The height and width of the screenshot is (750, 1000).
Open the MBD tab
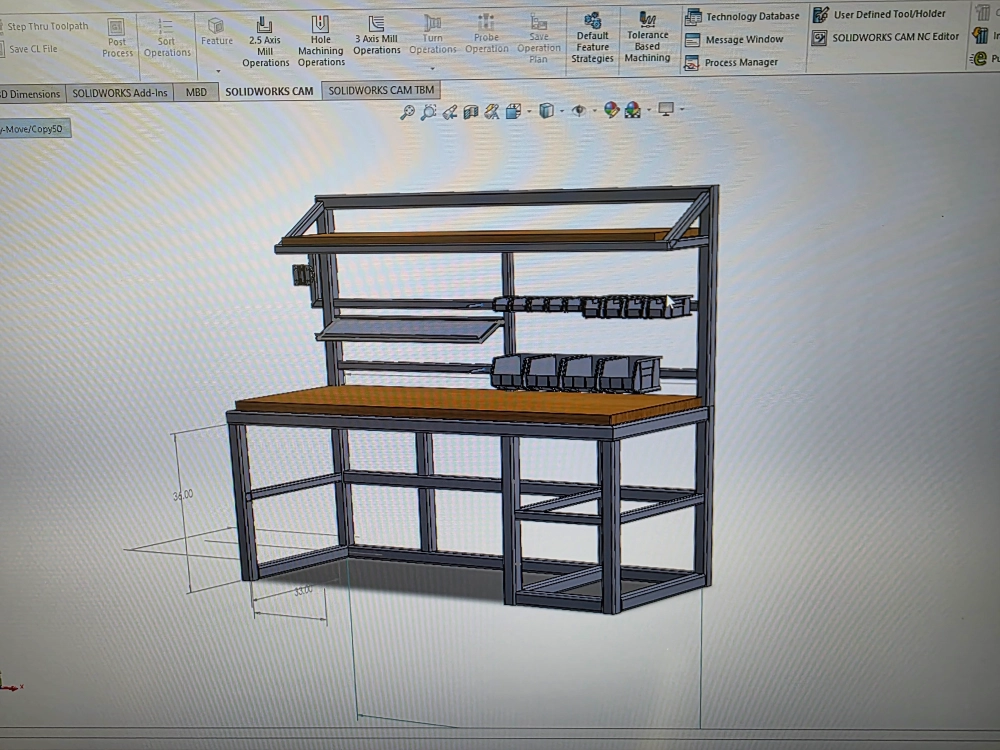(x=196, y=92)
